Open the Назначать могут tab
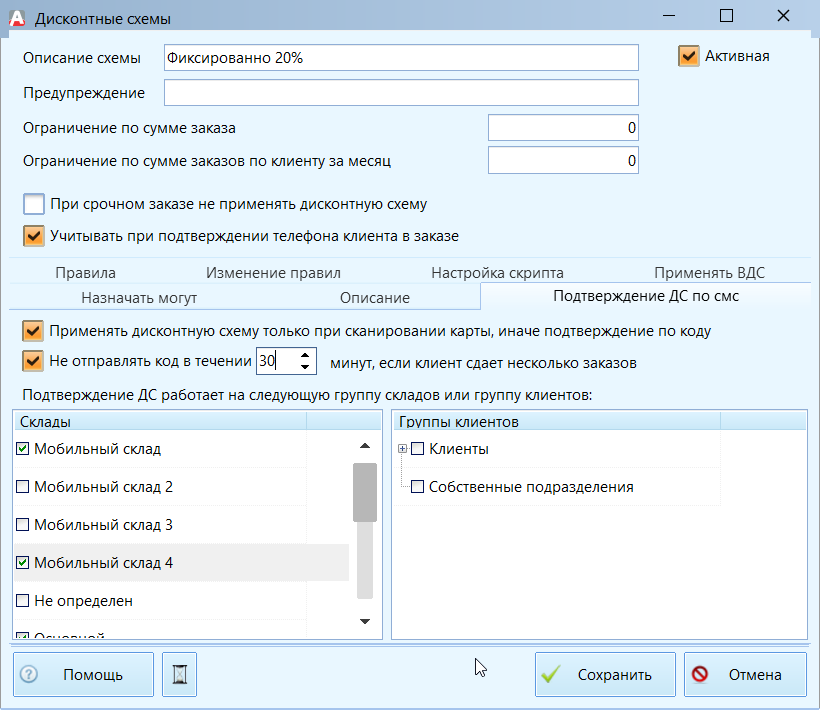Image resolution: width=820 pixels, height=710 pixels. [139, 297]
